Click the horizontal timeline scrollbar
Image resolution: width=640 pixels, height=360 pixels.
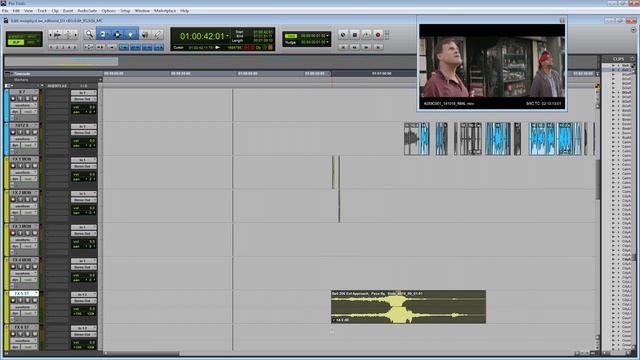point(142,354)
